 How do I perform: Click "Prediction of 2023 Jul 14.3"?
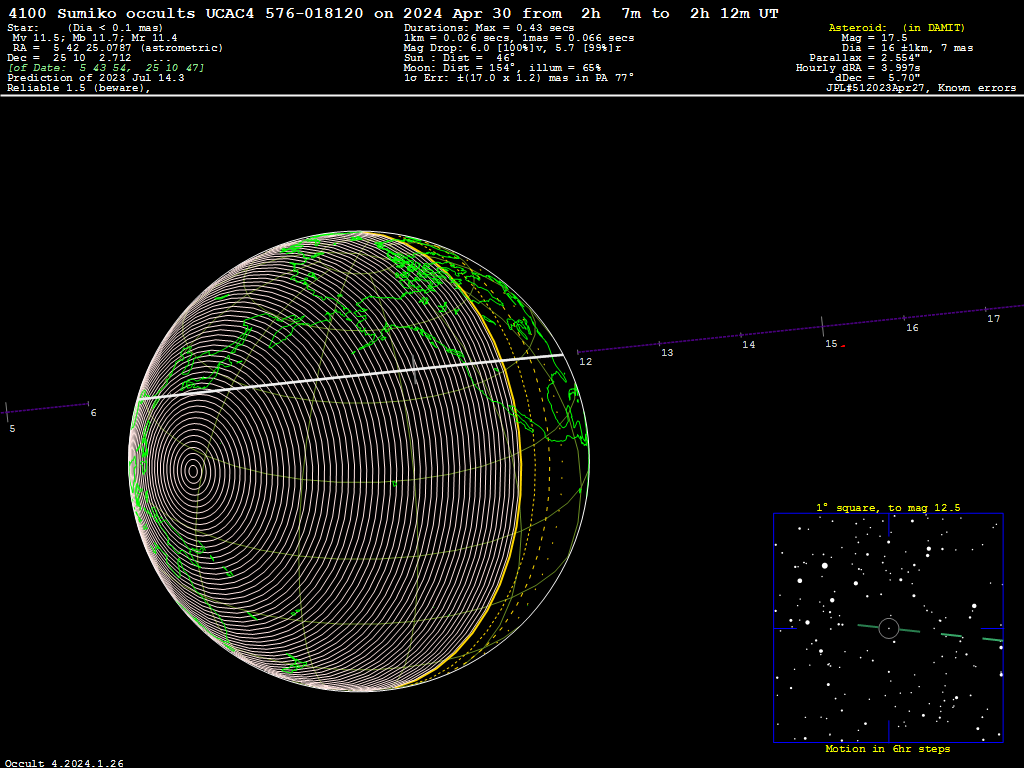tap(95, 78)
